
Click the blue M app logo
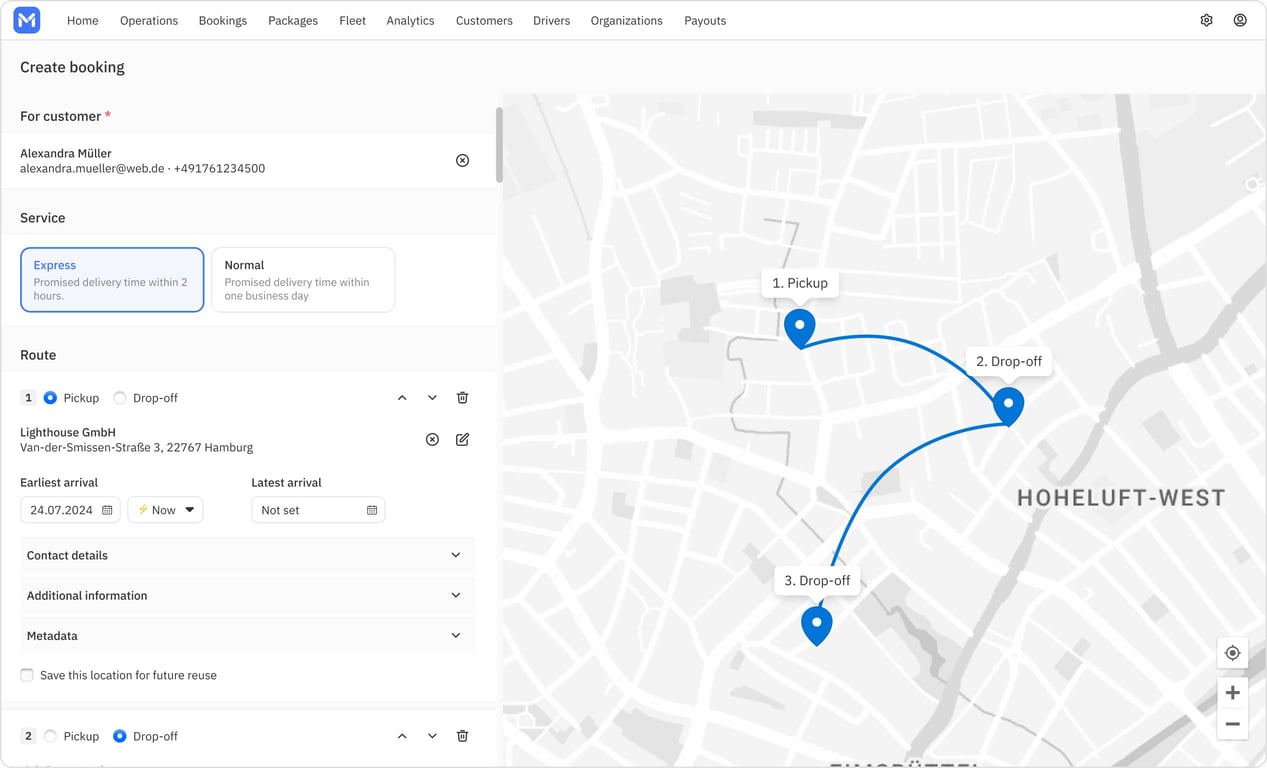27,20
